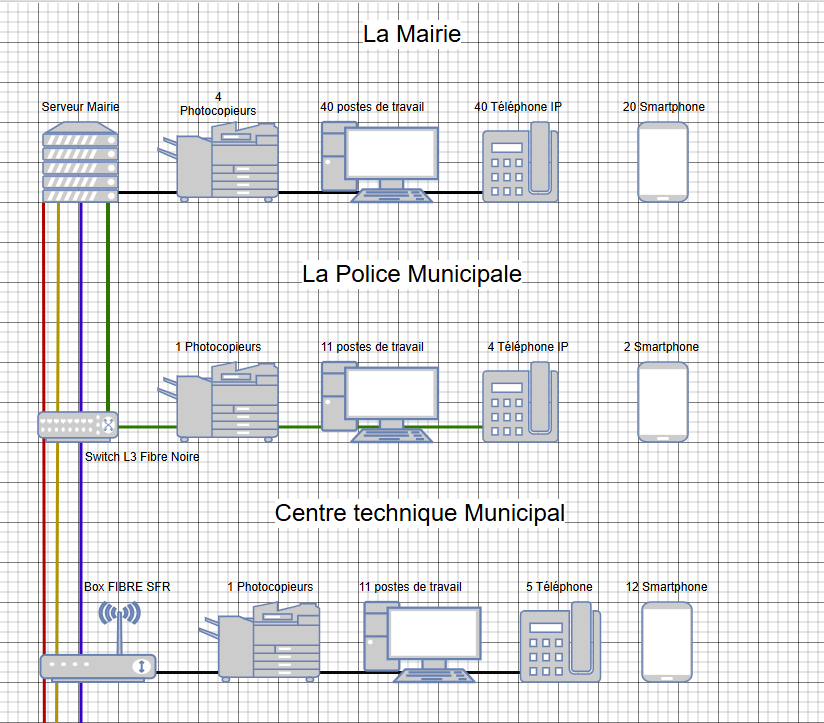Select the Box FIBRE SFR router icon
Screen dimensions: 824x723
(x=98, y=642)
